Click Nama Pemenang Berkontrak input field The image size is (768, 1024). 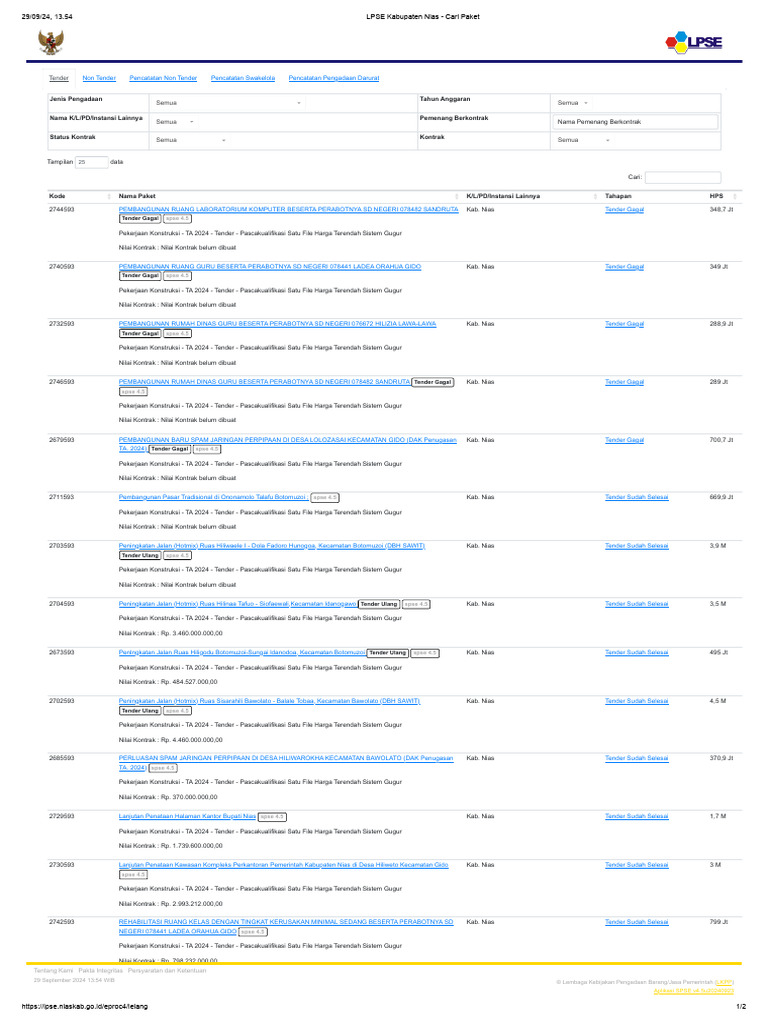635,122
